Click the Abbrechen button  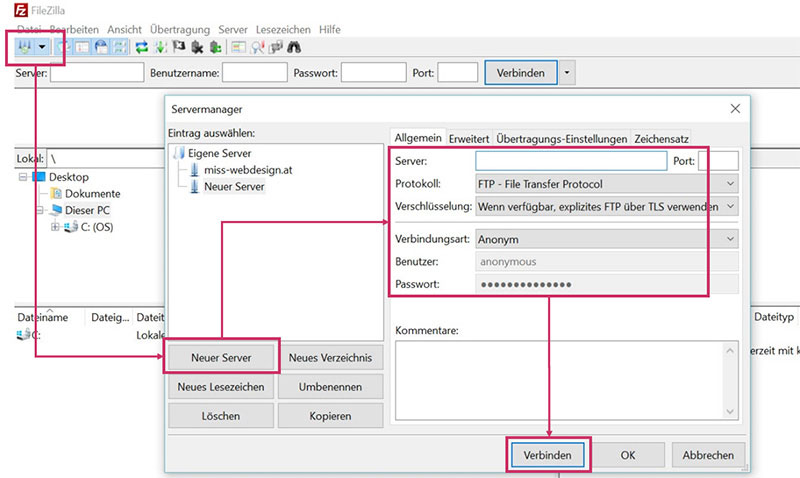tap(708, 455)
